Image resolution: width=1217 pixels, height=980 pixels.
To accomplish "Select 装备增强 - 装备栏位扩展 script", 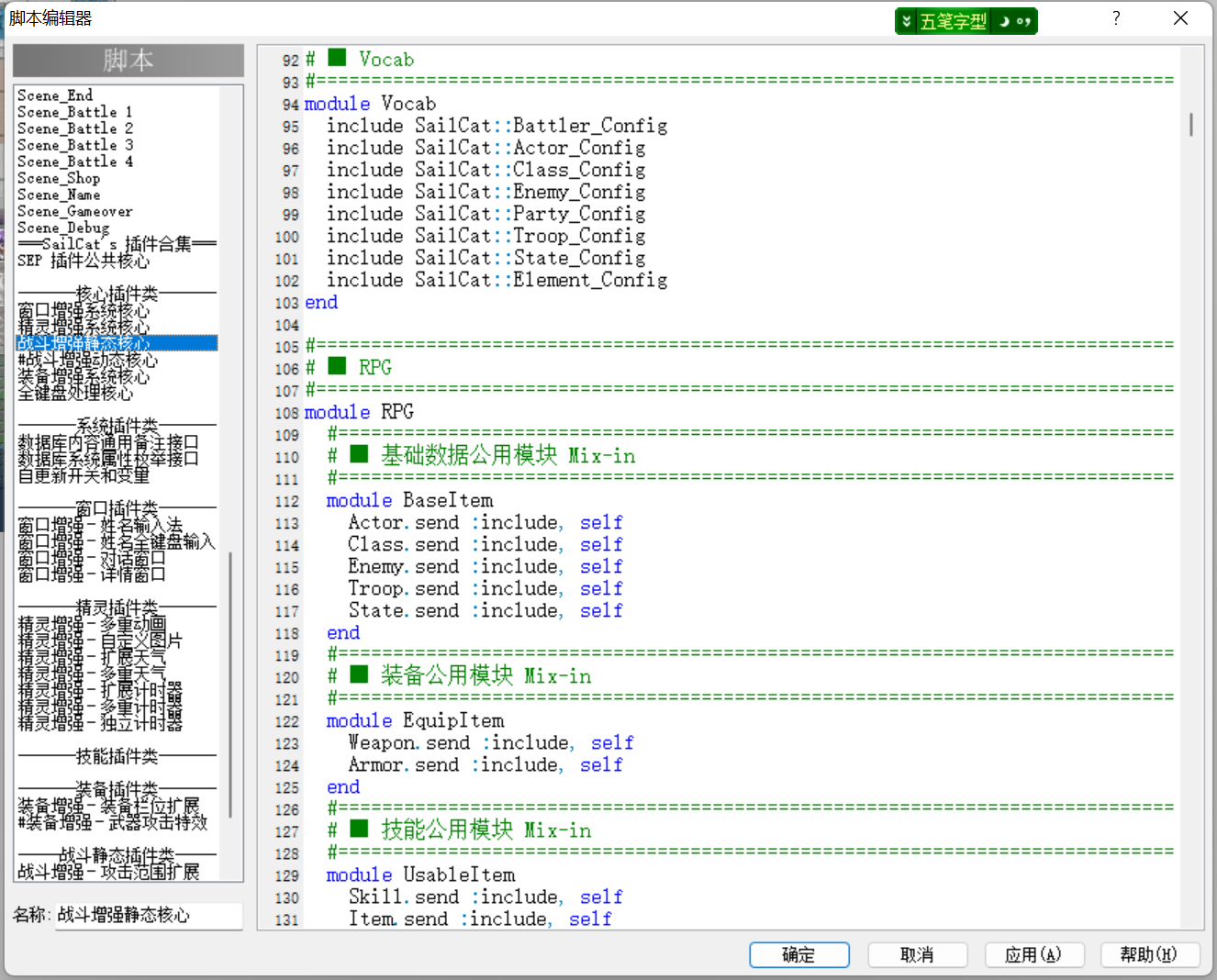I will [108, 806].
